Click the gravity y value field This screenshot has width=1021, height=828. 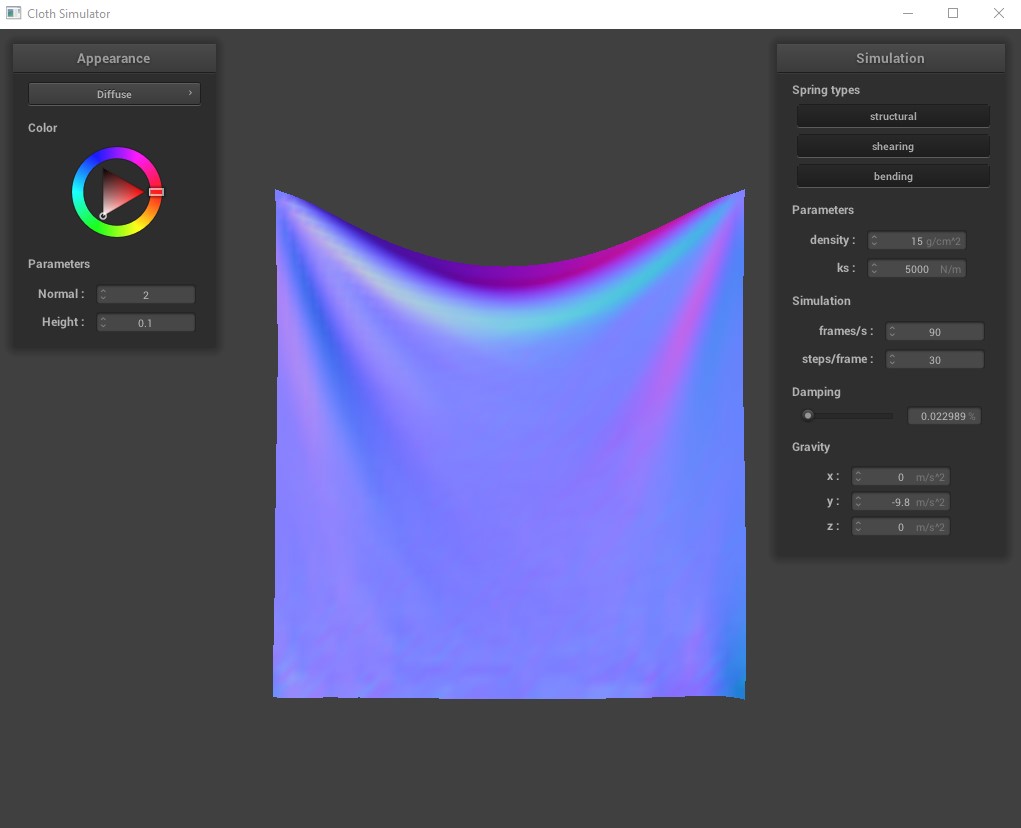click(x=901, y=502)
